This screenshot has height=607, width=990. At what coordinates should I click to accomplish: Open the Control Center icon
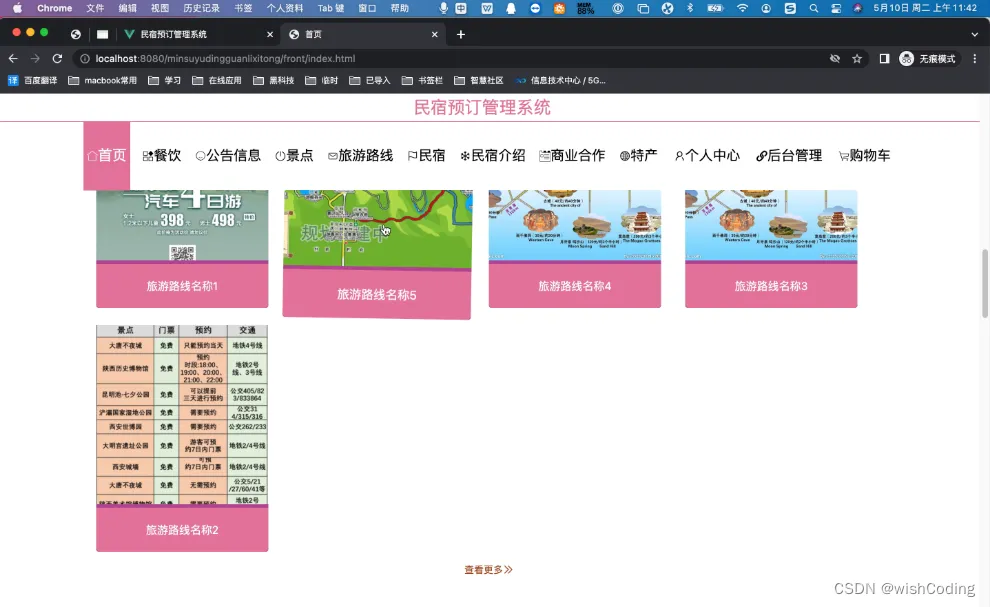pyautogui.click(x=835, y=8)
